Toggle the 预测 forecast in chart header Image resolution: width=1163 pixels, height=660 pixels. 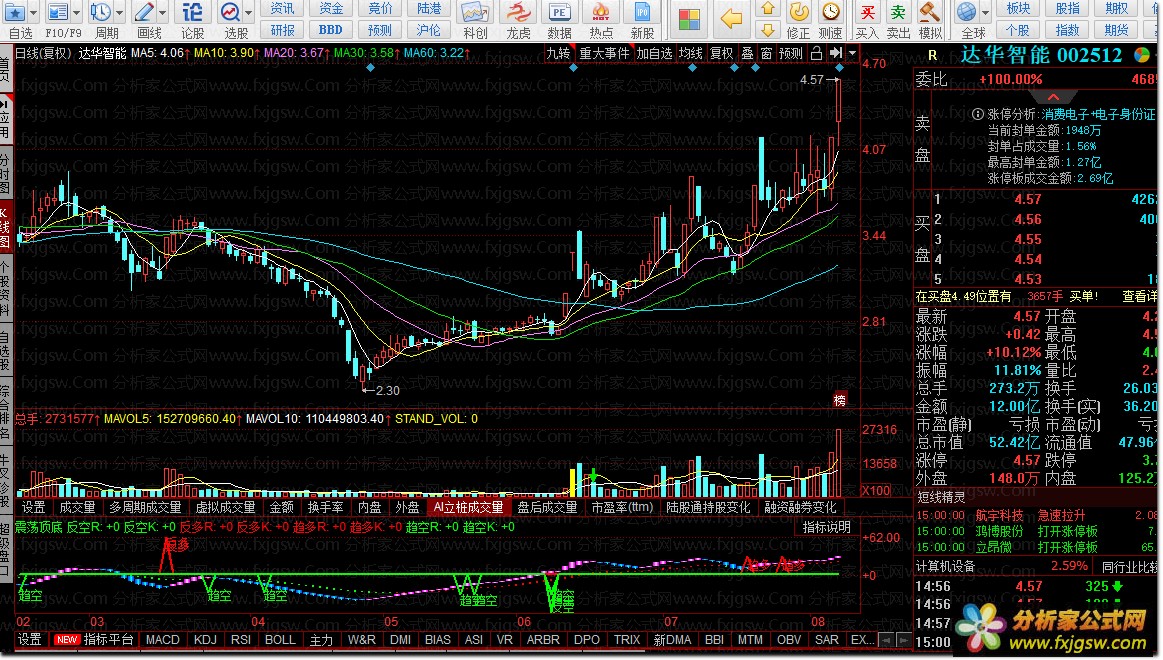click(x=791, y=53)
